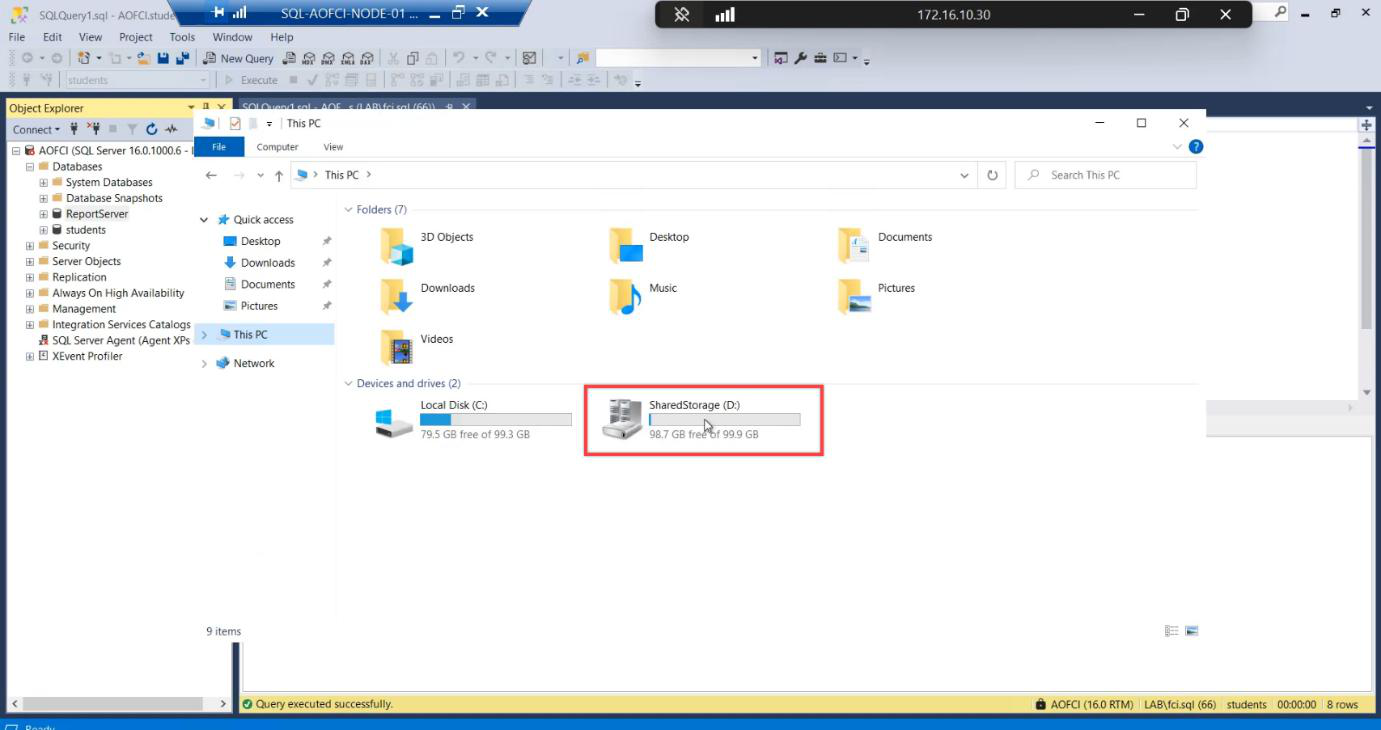
Task: Open the Help menu in SSMS
Action: (282, 37)
